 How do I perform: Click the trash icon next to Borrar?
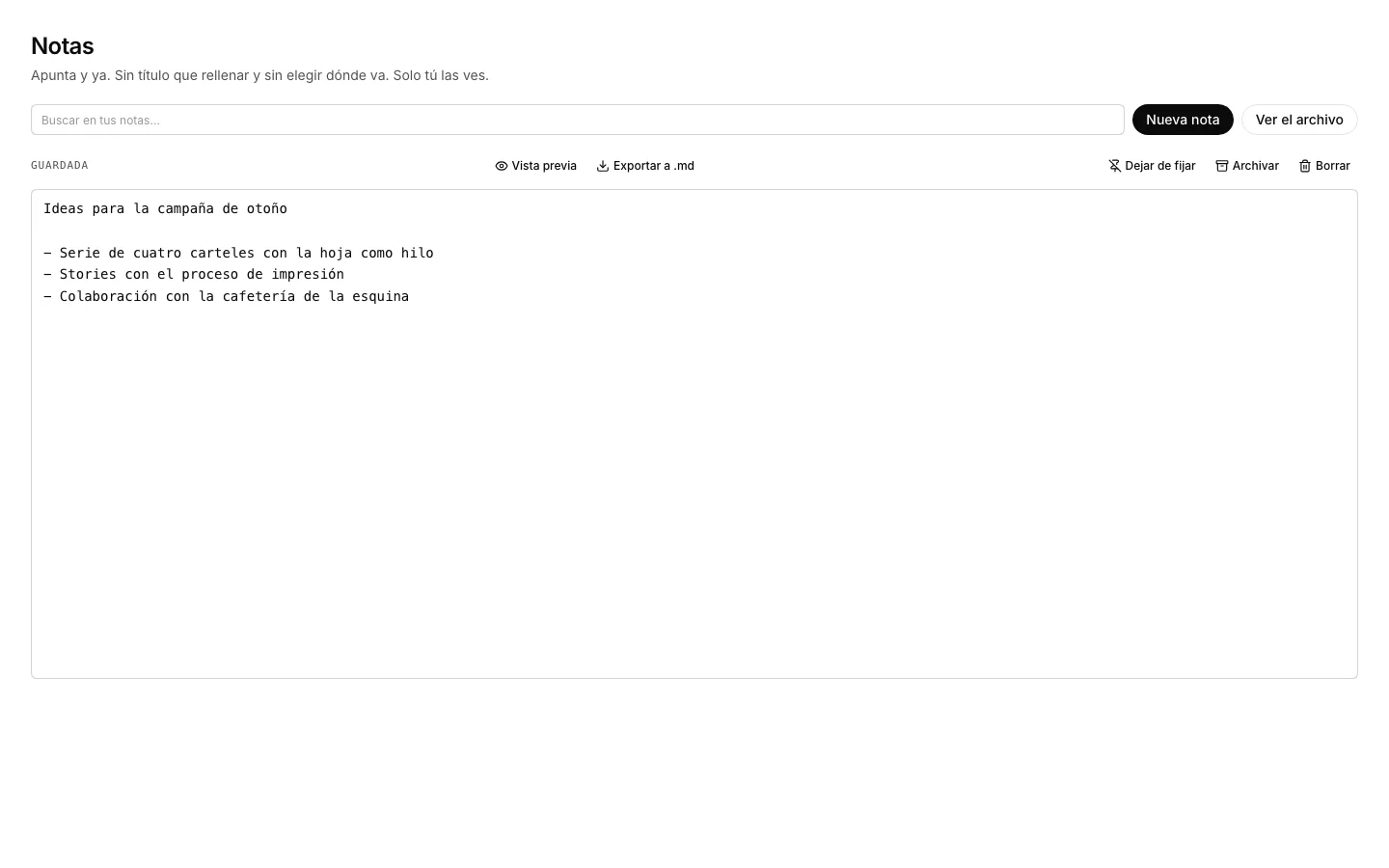click(x=1305, y=166)
